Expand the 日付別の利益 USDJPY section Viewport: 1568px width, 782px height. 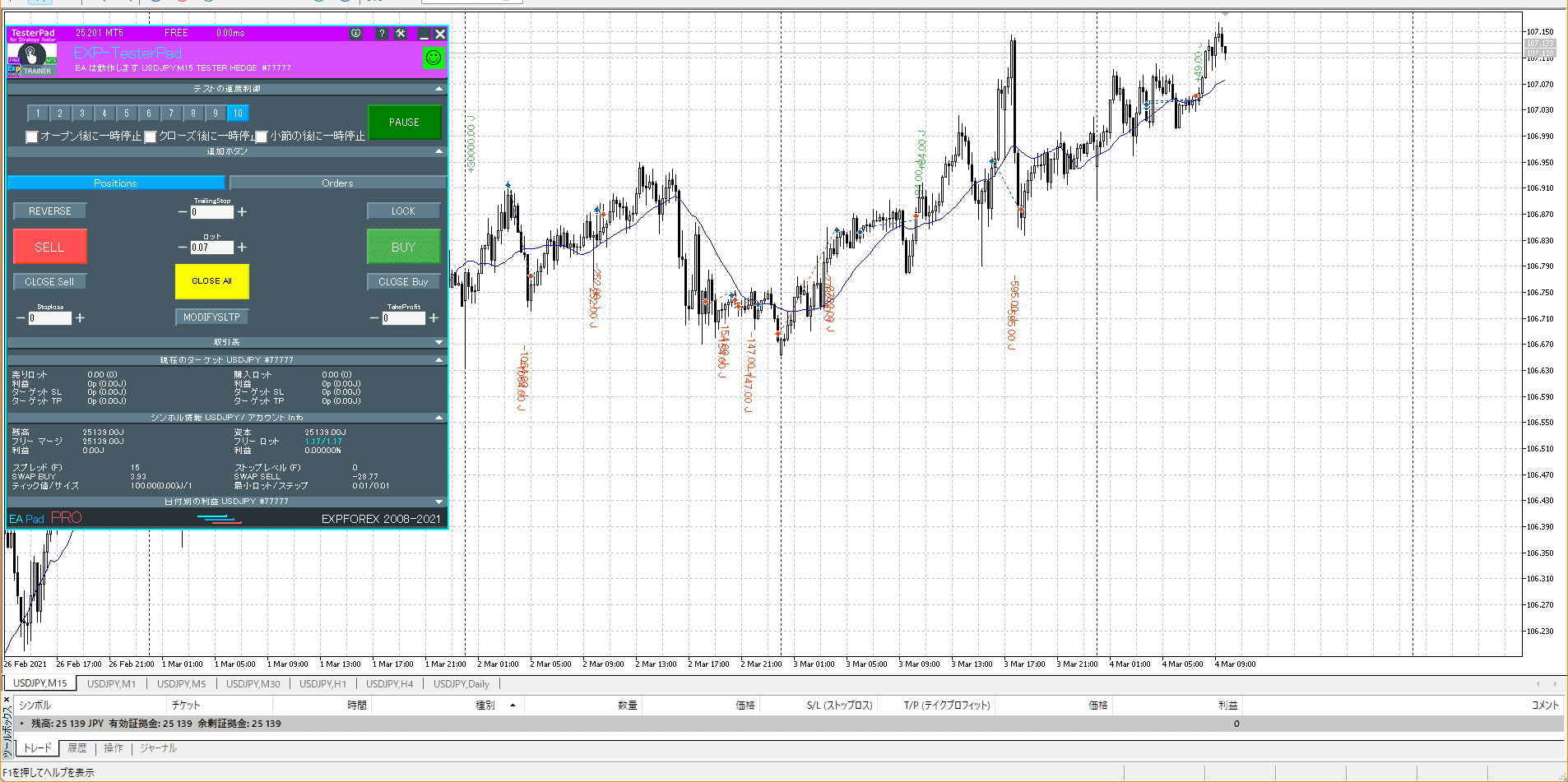(438, 502)
